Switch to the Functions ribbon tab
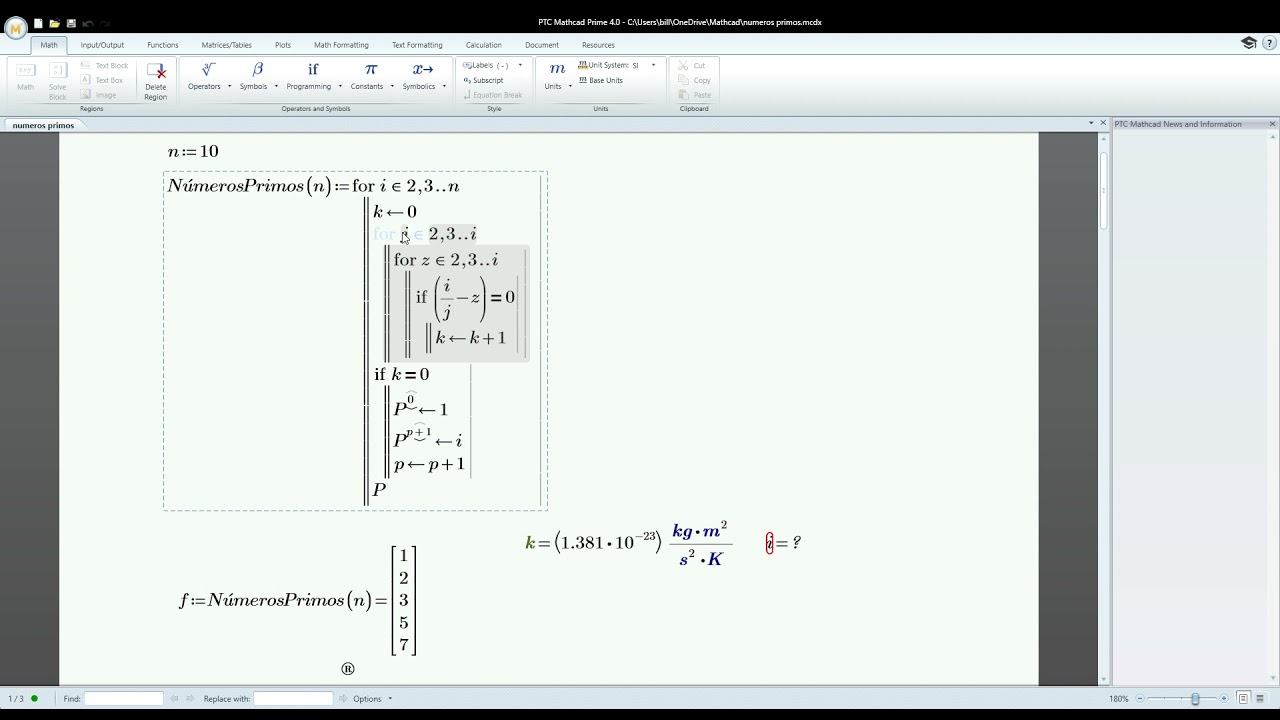 (163, 45)
